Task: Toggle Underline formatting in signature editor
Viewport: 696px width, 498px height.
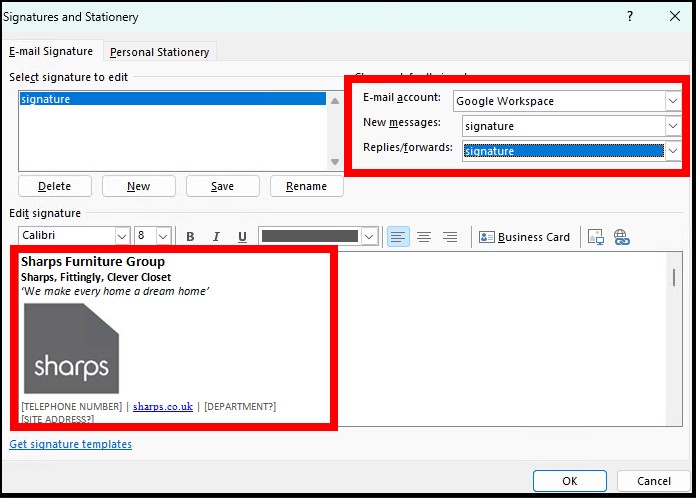Action: [242, 237]
